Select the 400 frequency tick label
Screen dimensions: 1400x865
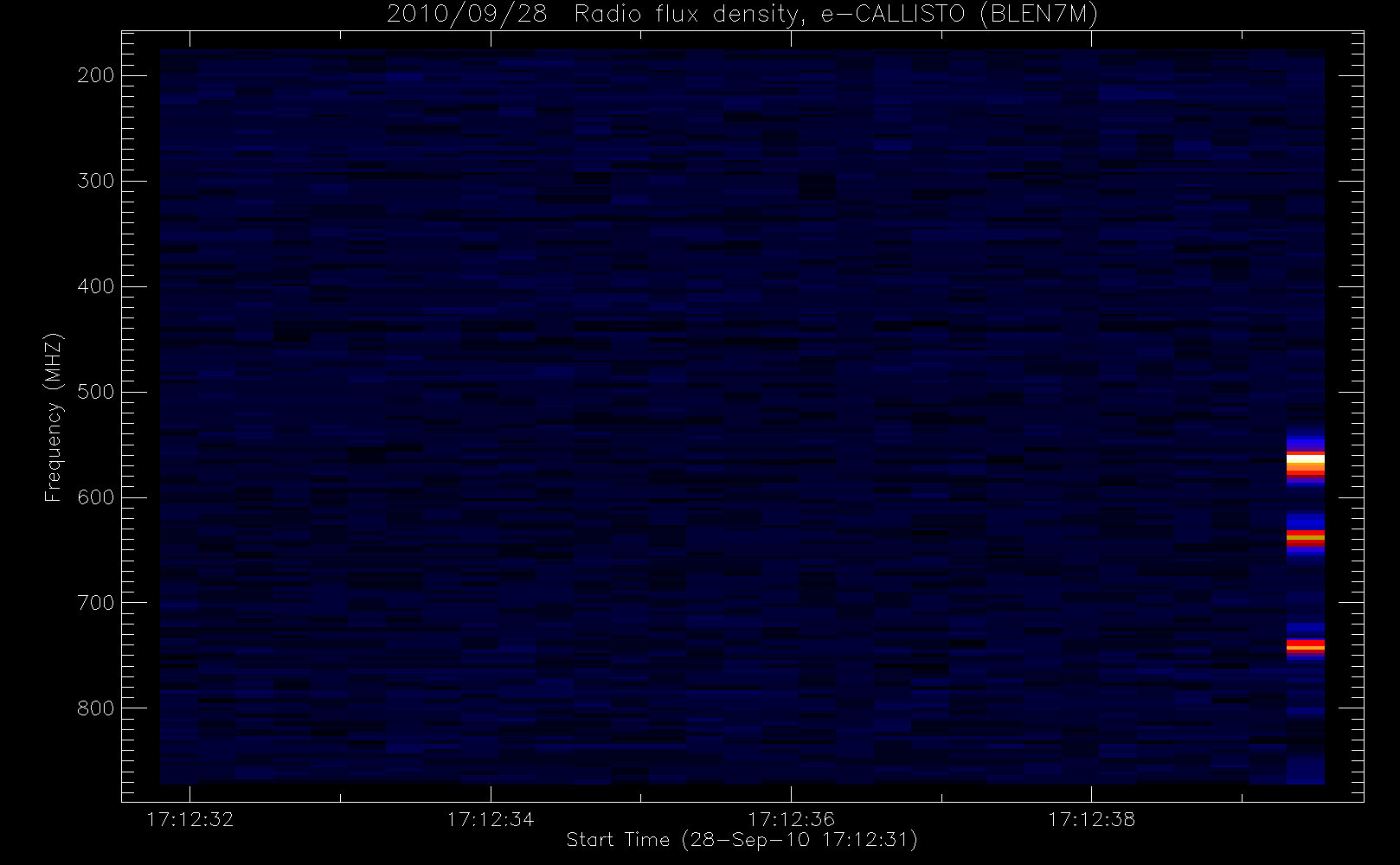pos(96,286)
